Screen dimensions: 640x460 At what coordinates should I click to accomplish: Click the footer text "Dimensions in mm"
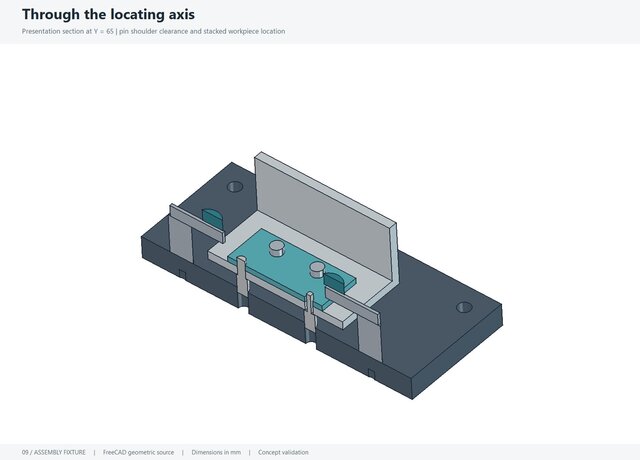[216, 452]
